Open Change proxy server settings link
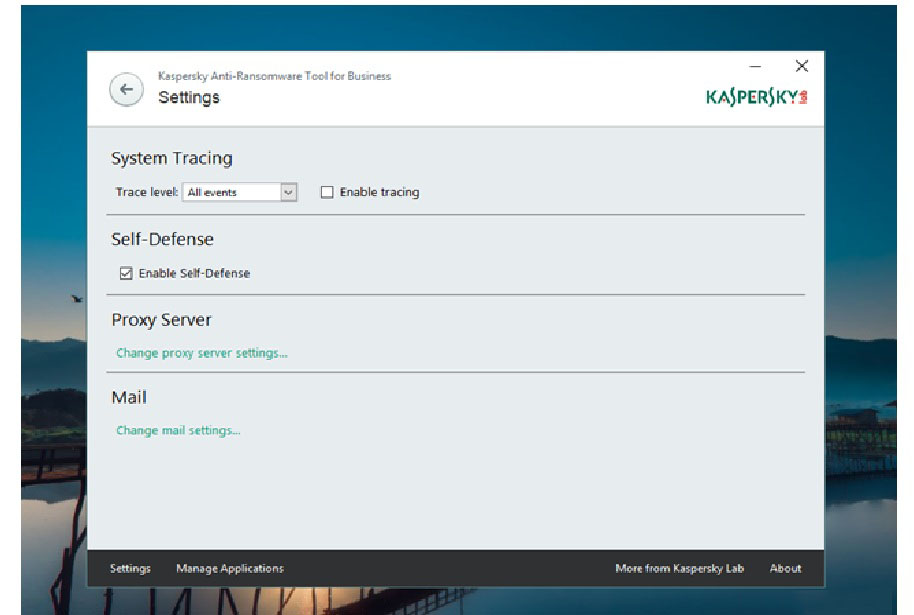The image size is (914, 615). [202, 353]
